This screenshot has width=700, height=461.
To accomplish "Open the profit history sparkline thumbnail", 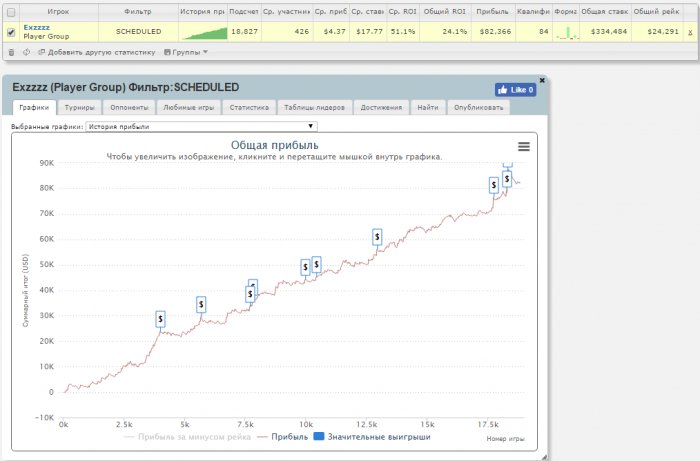I will pyautogui.click(x=203, y=33).
